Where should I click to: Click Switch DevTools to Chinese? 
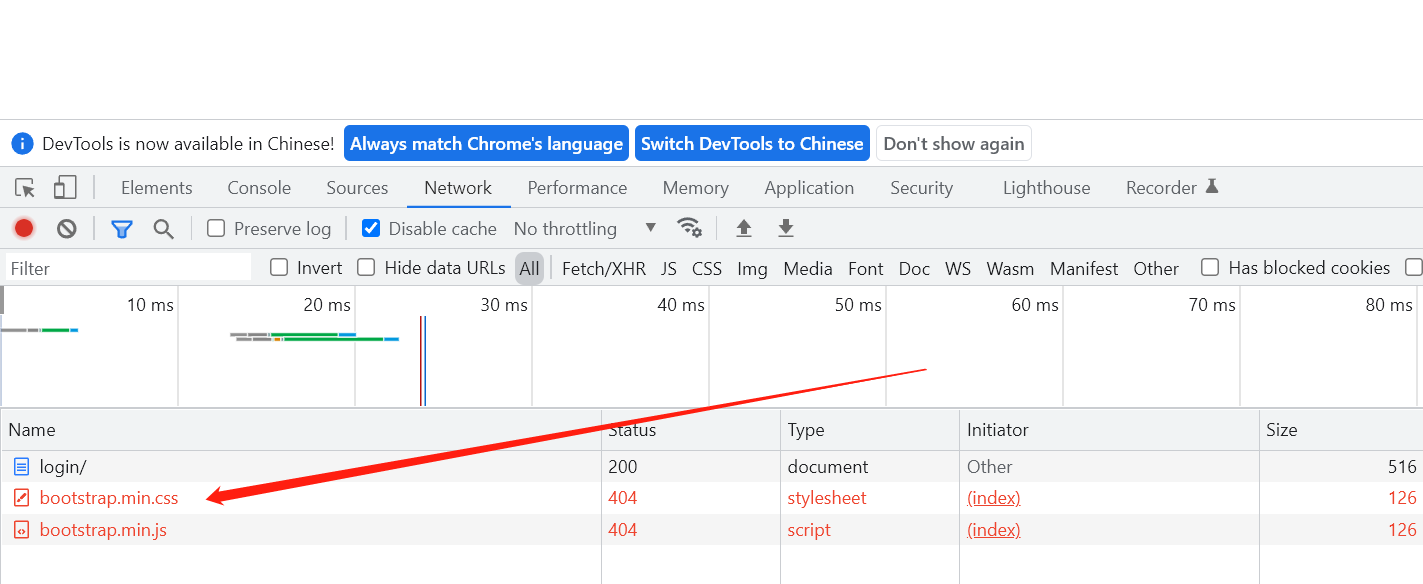(752, 144)
